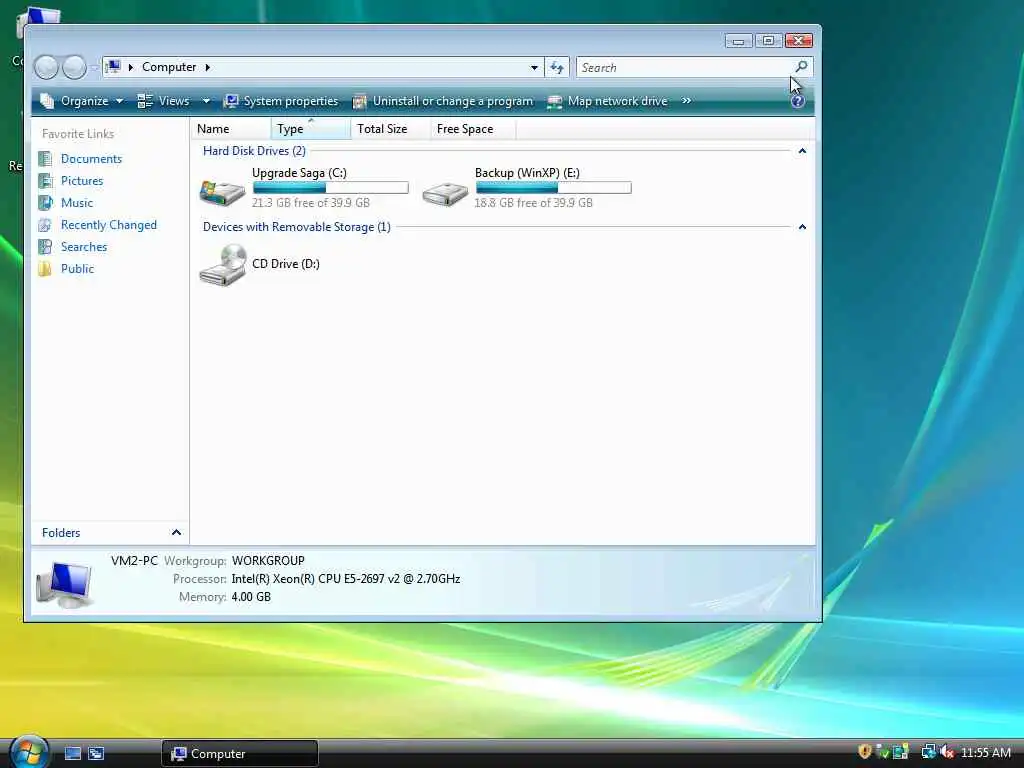Sort by the Name column header

[231, 129]
